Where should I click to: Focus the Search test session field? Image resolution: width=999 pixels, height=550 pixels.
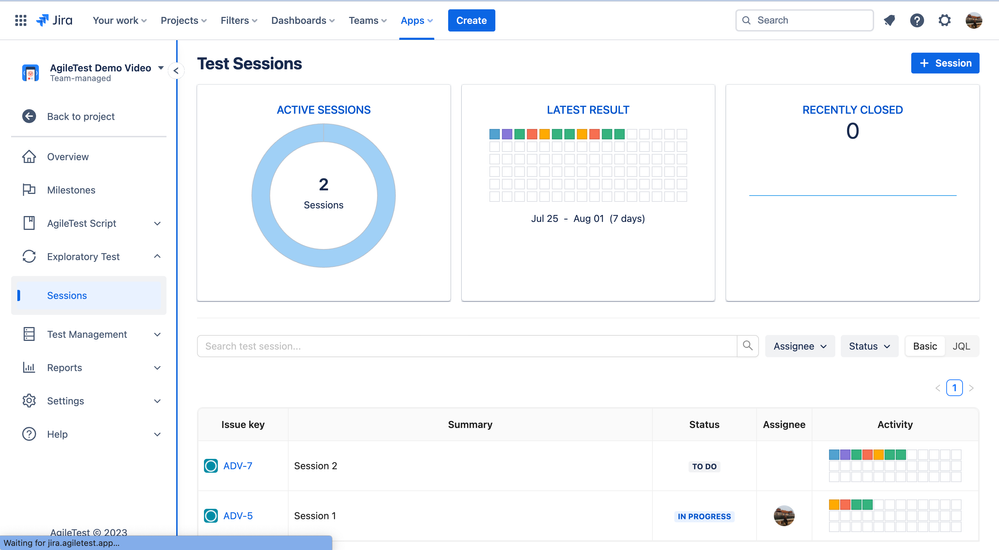467,346
